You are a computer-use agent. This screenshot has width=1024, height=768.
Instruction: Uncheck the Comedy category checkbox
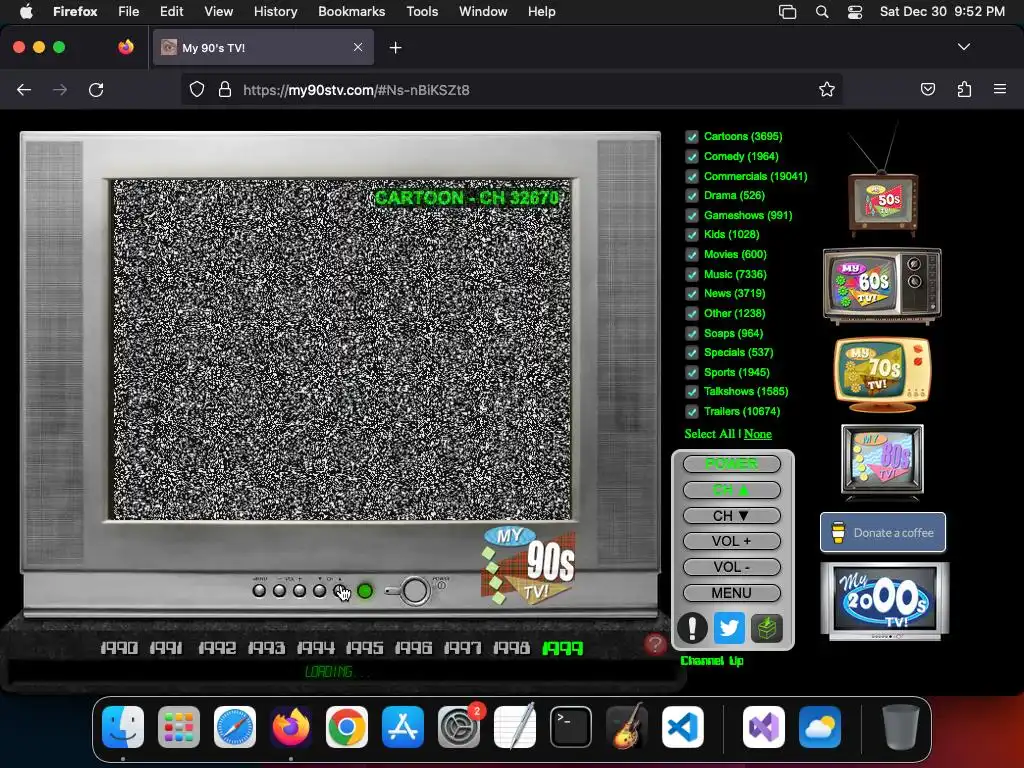pyautogui.click(x=692, y=157)
